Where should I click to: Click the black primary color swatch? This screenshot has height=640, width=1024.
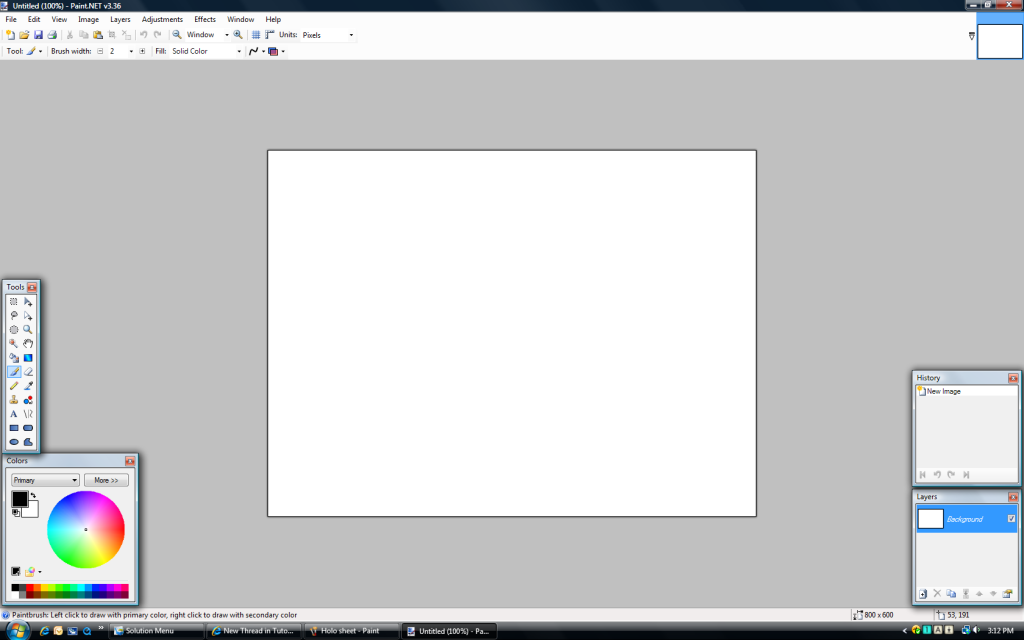coord(19,498)
